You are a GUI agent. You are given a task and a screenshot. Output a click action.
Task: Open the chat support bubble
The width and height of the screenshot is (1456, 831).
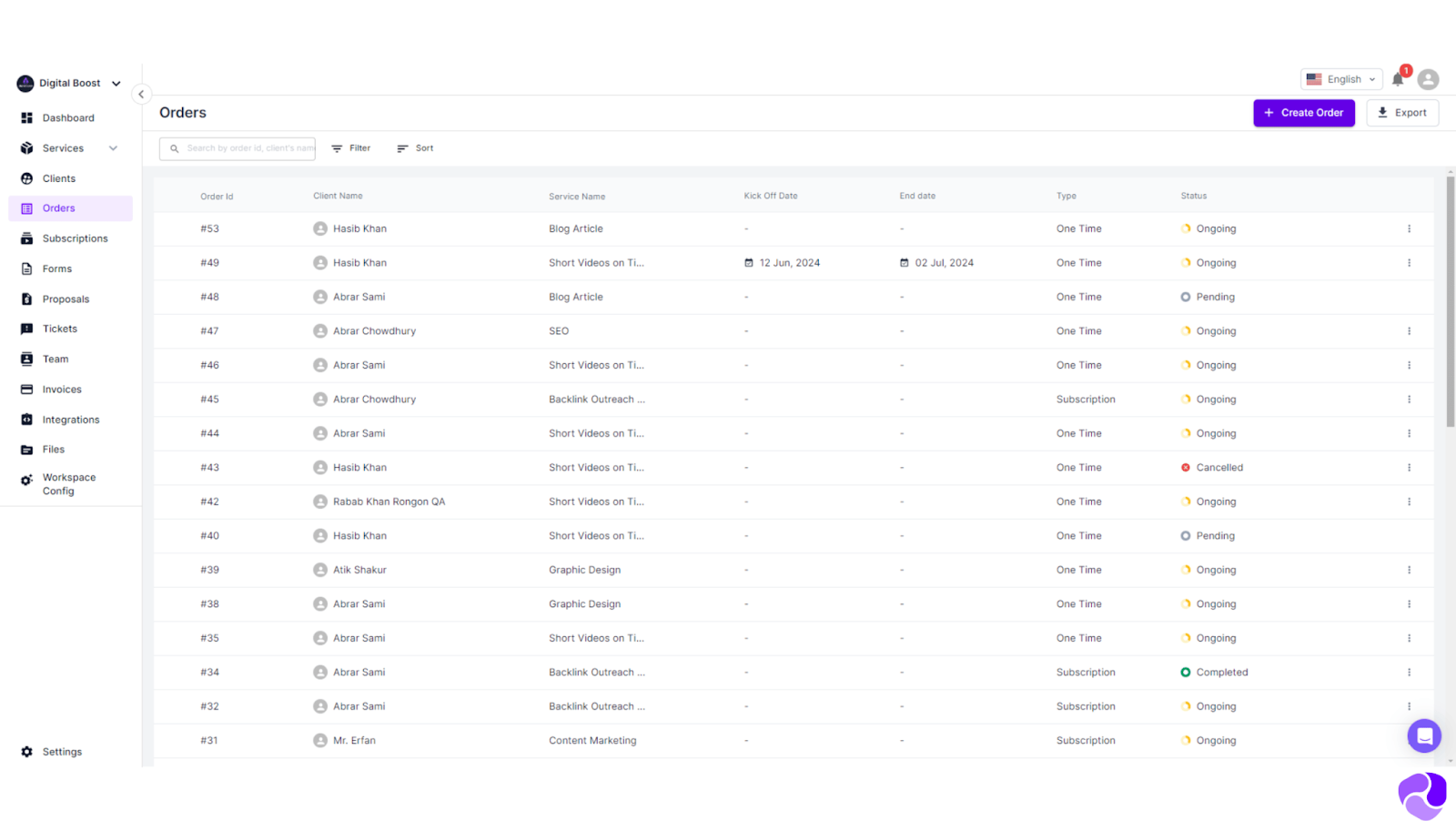1424,735
